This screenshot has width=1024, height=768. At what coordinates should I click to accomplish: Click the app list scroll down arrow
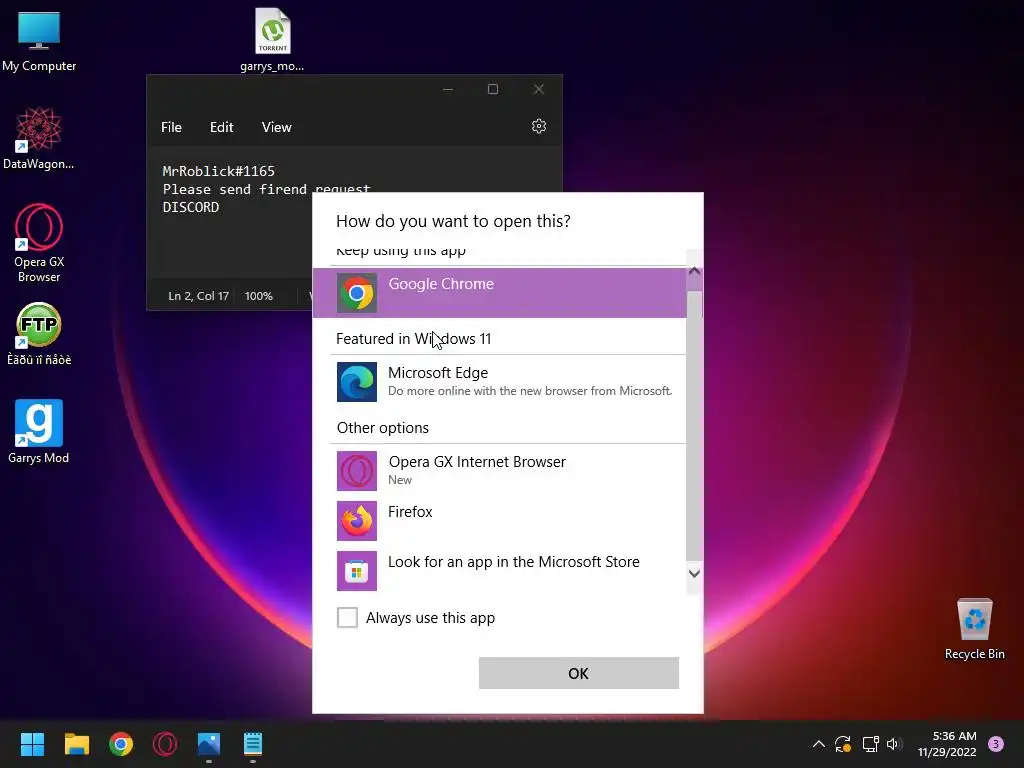click(x=694, y=573)
